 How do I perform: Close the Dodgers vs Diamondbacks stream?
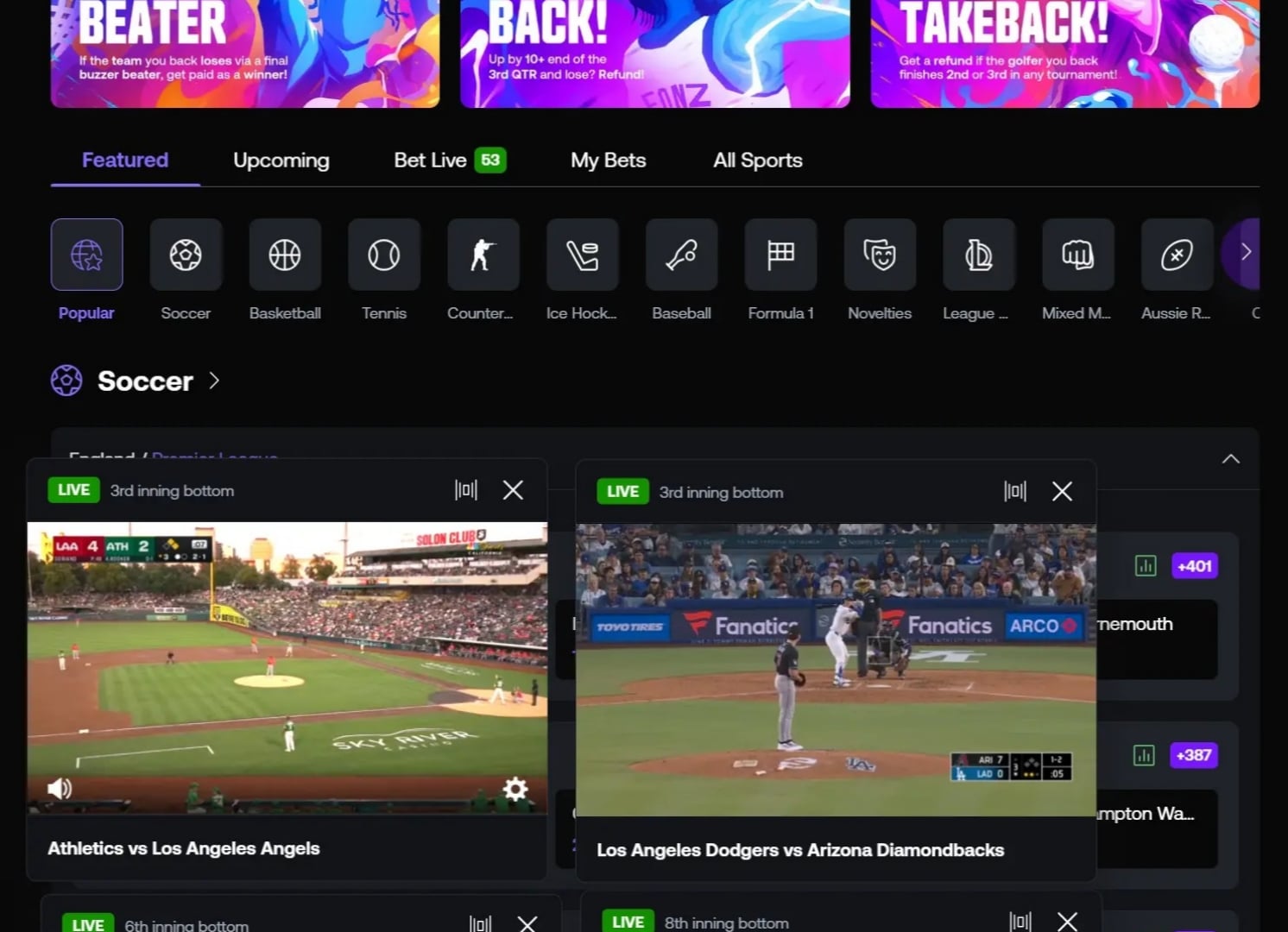pos(1062,491)
